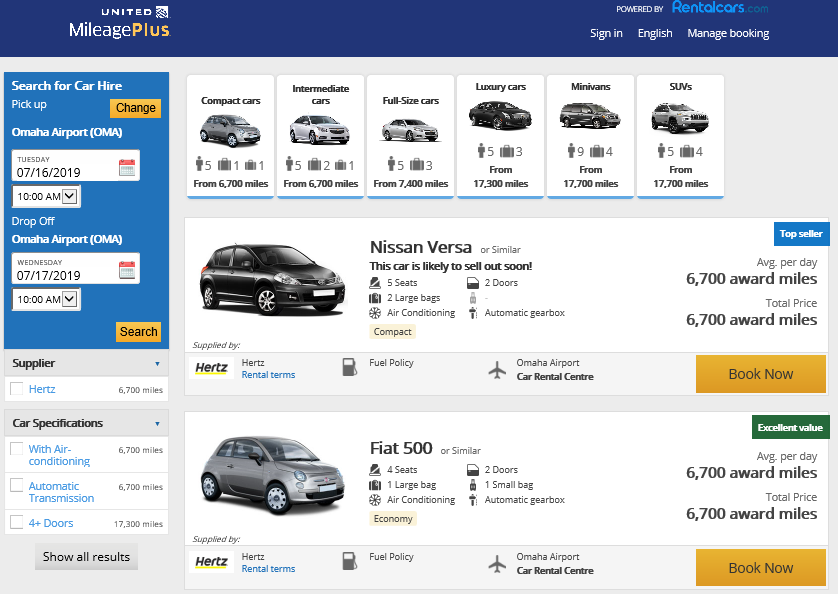
Task: Click the small bag icon for Fiat 500
Action: [472, 485]
